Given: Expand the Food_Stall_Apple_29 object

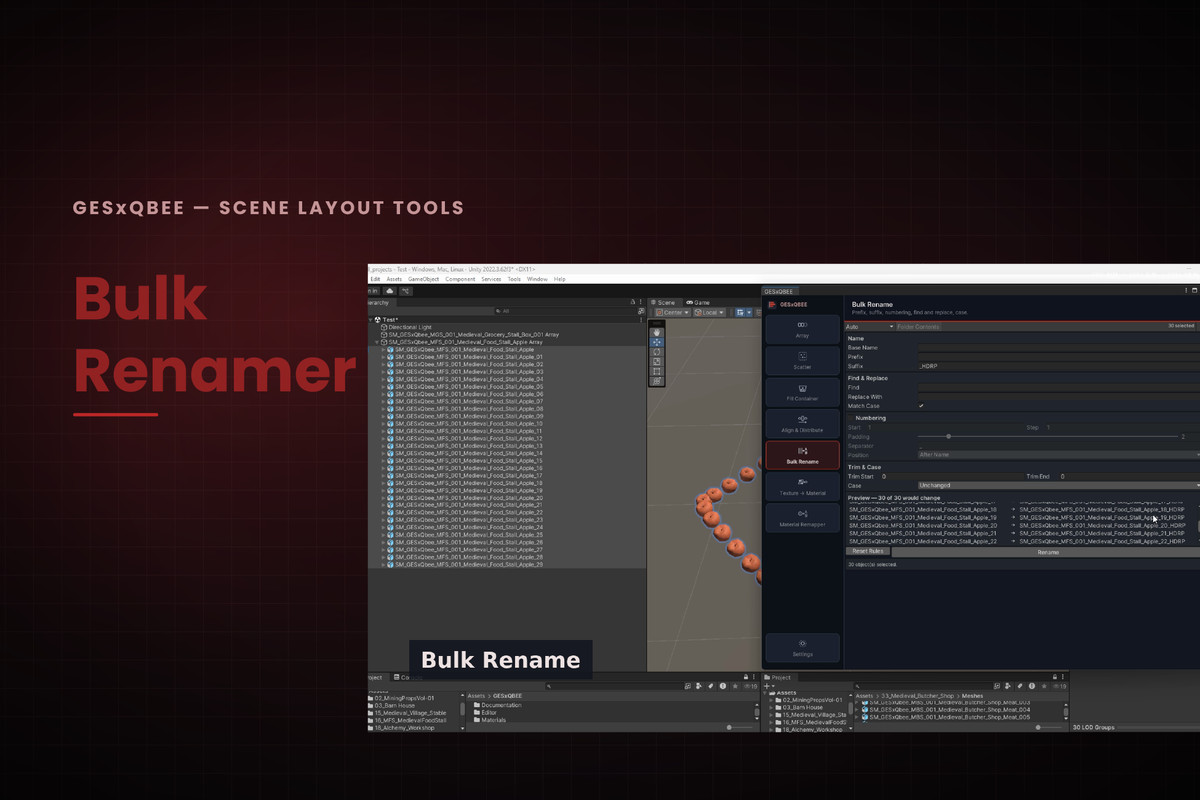Looking at the screenshot, I should click(x=383, y=565).
